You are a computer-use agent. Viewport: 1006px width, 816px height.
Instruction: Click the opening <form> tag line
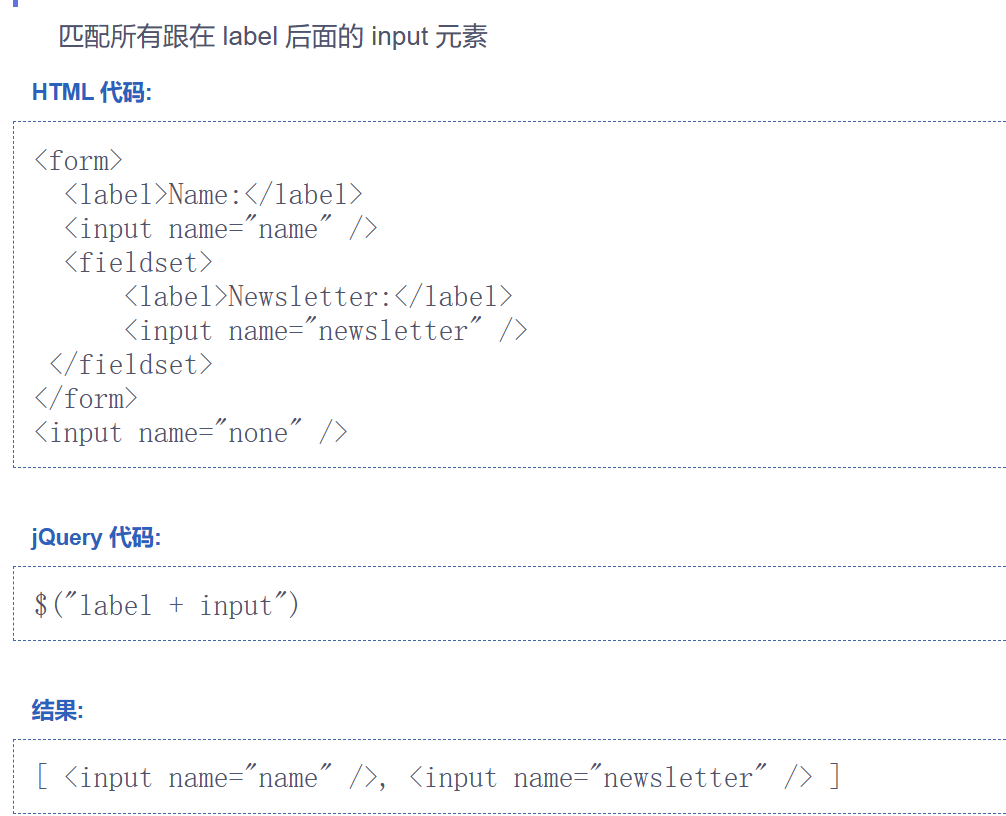point(78,161)
